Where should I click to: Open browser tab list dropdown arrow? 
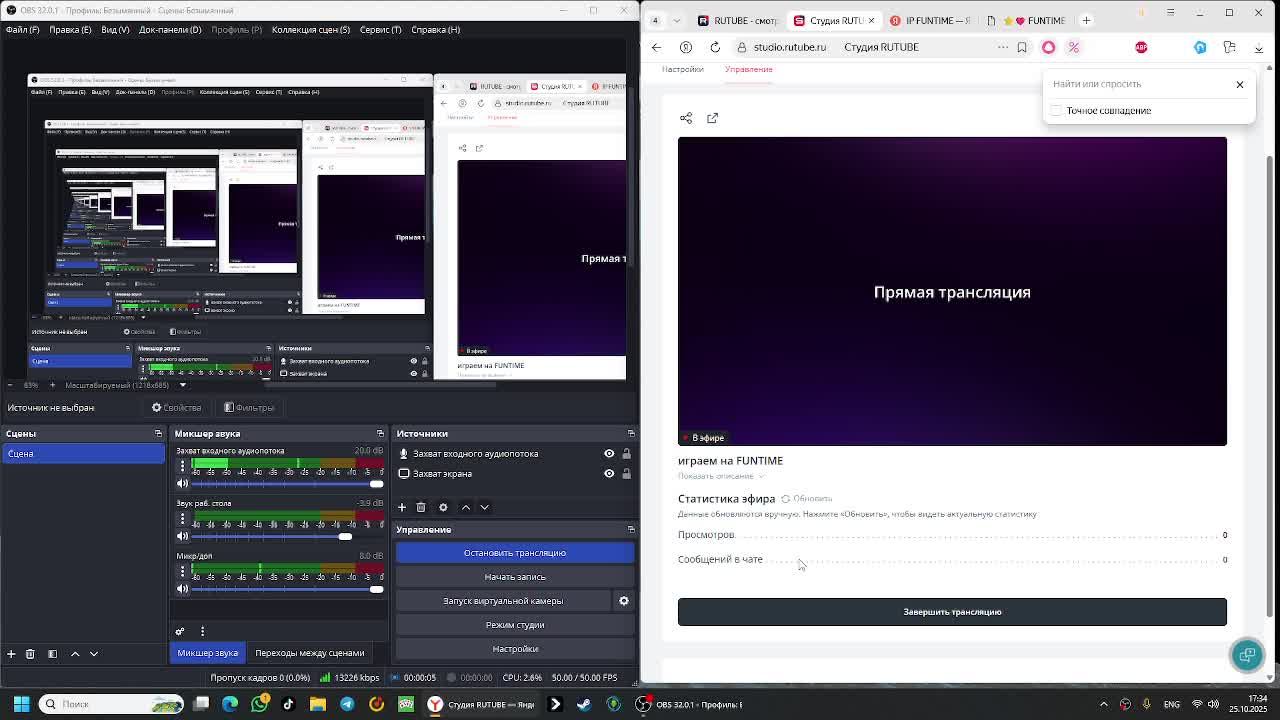click(678, 20)
